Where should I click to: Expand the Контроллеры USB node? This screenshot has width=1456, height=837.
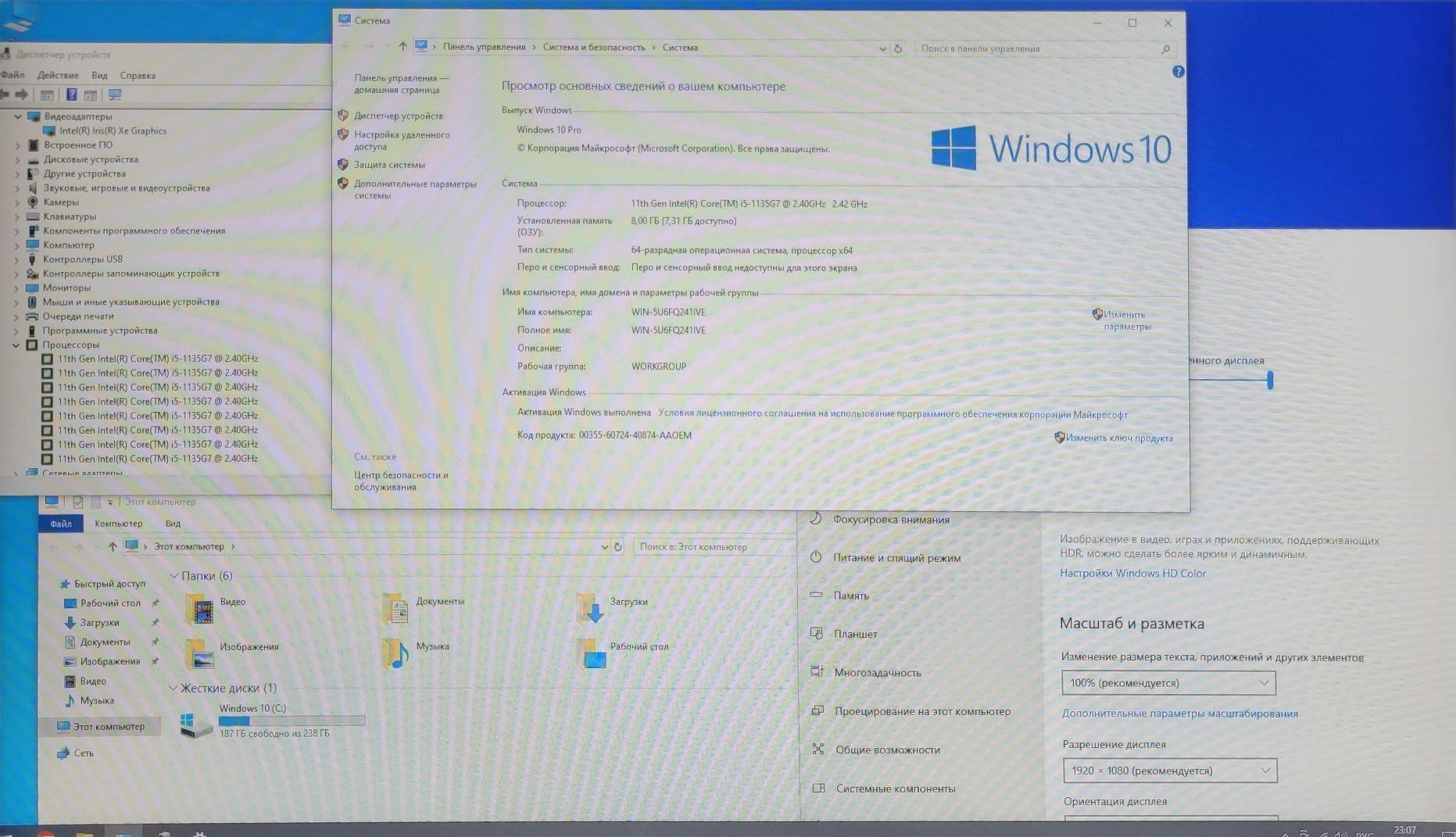tap(16, 259)
